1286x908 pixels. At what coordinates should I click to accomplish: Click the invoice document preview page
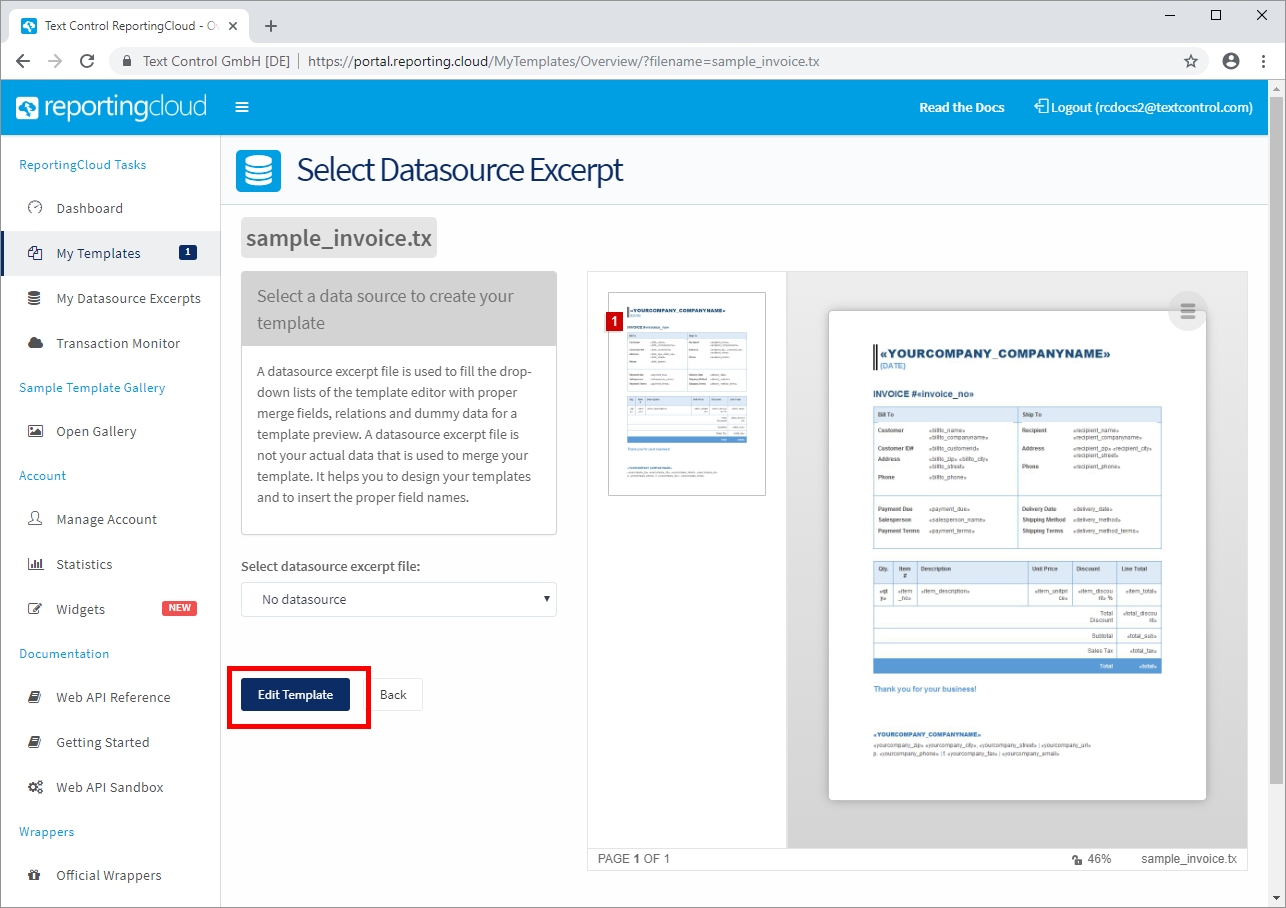pos(1017,555)
